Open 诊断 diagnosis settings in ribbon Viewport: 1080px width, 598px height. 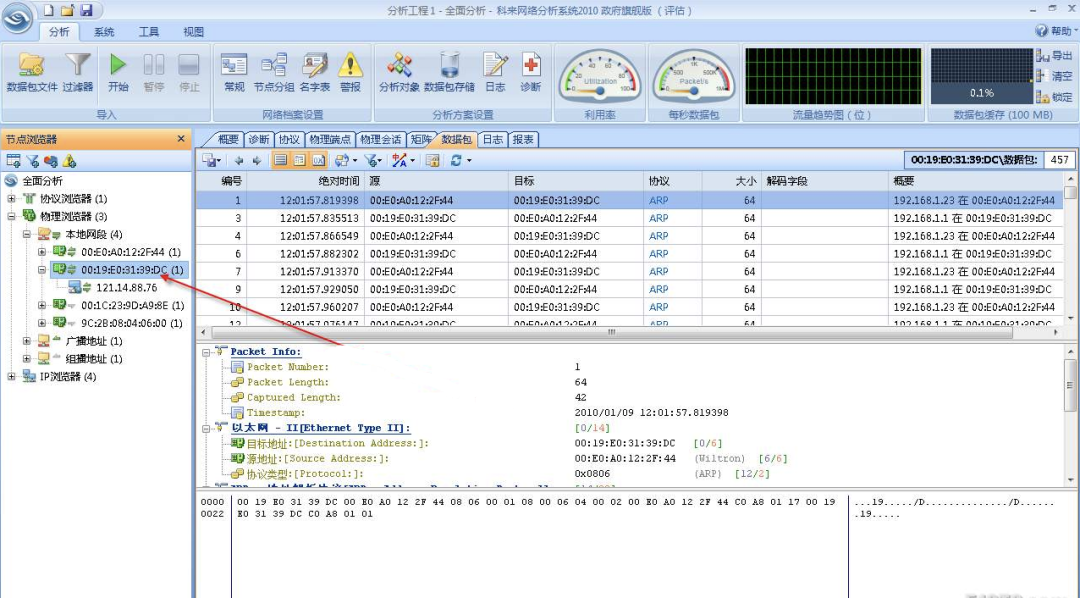pos(530,72)
